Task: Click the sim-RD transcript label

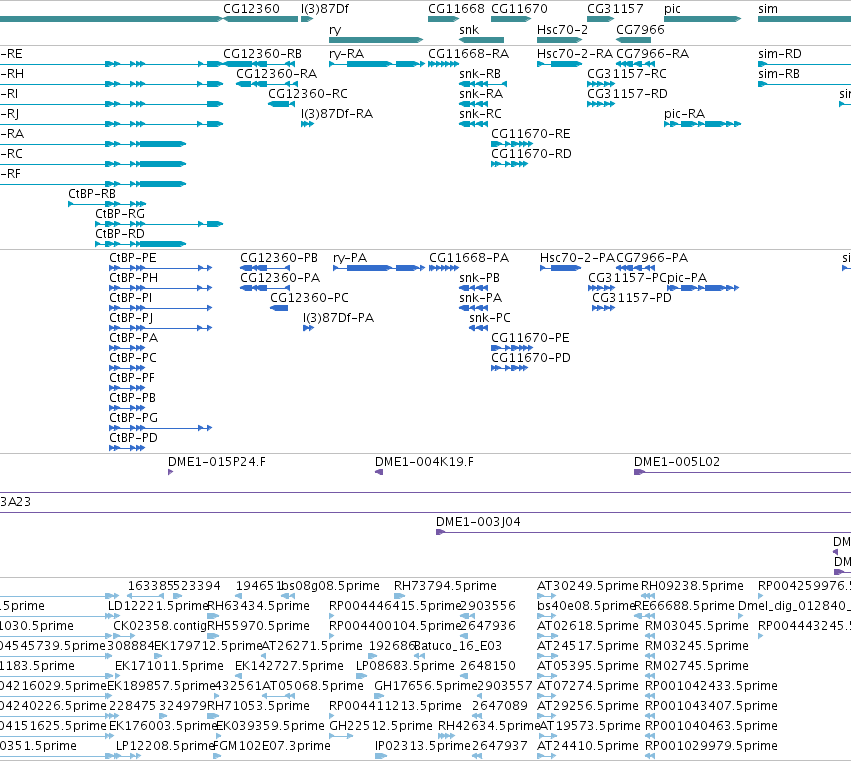Action: pos(779,54)
